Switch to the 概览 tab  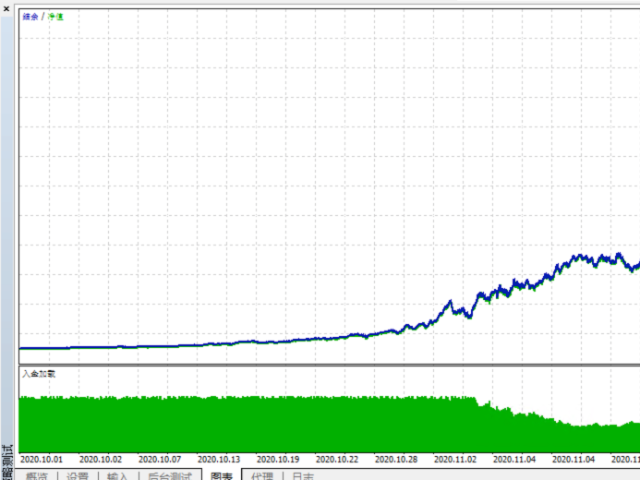(36, 476)
